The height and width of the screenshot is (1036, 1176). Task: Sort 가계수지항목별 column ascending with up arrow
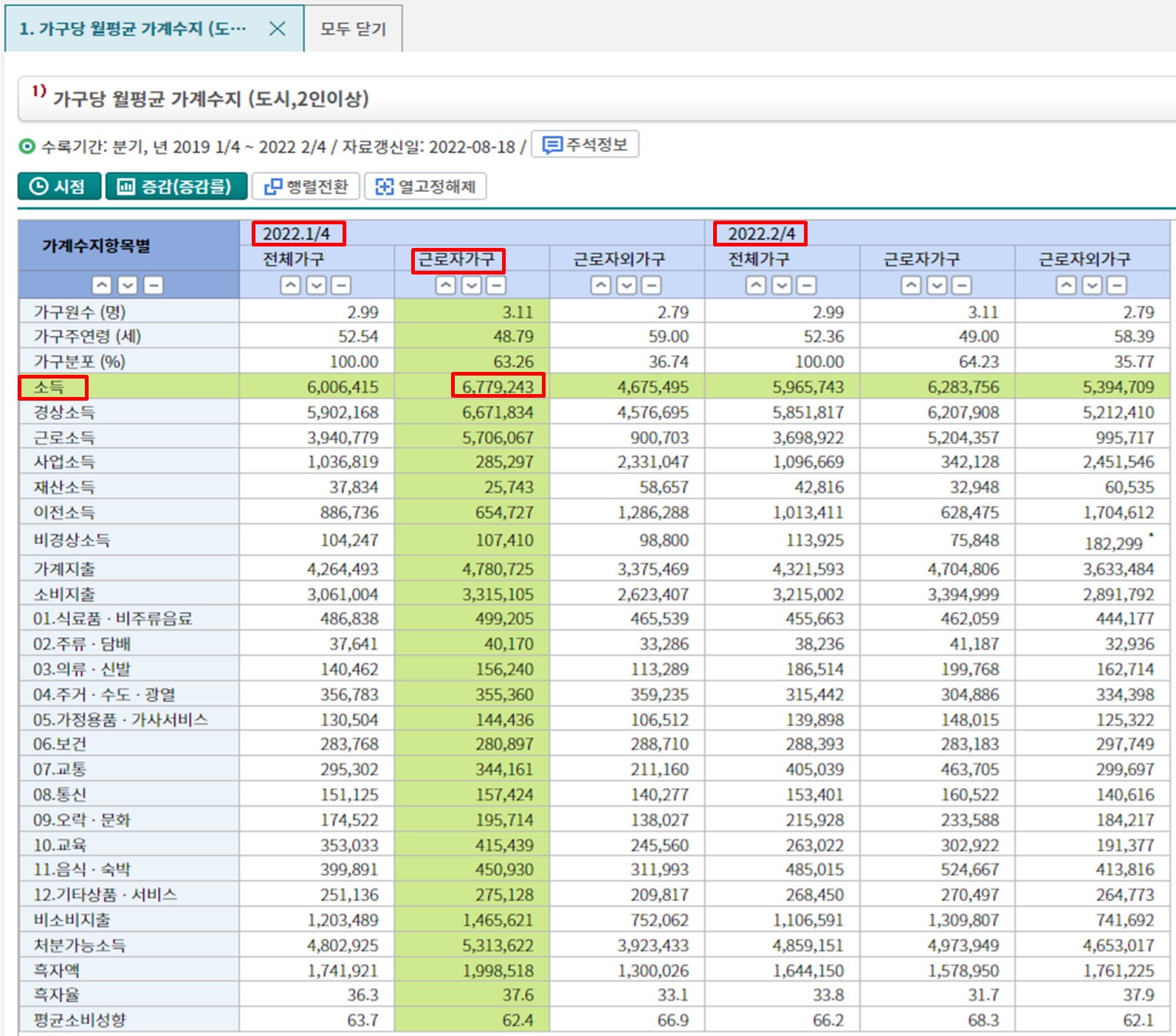click(102, 285)
